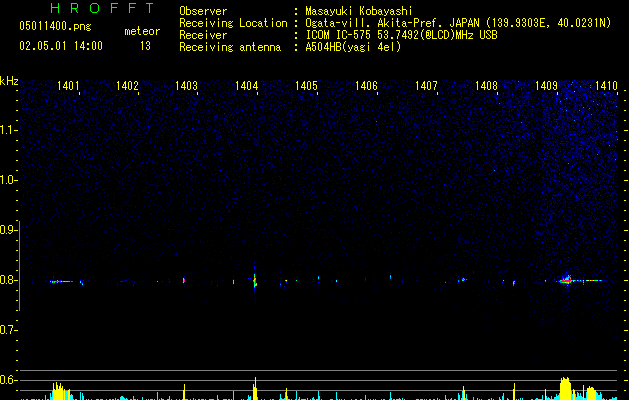Click time marker 1404

tap(246, 86)
